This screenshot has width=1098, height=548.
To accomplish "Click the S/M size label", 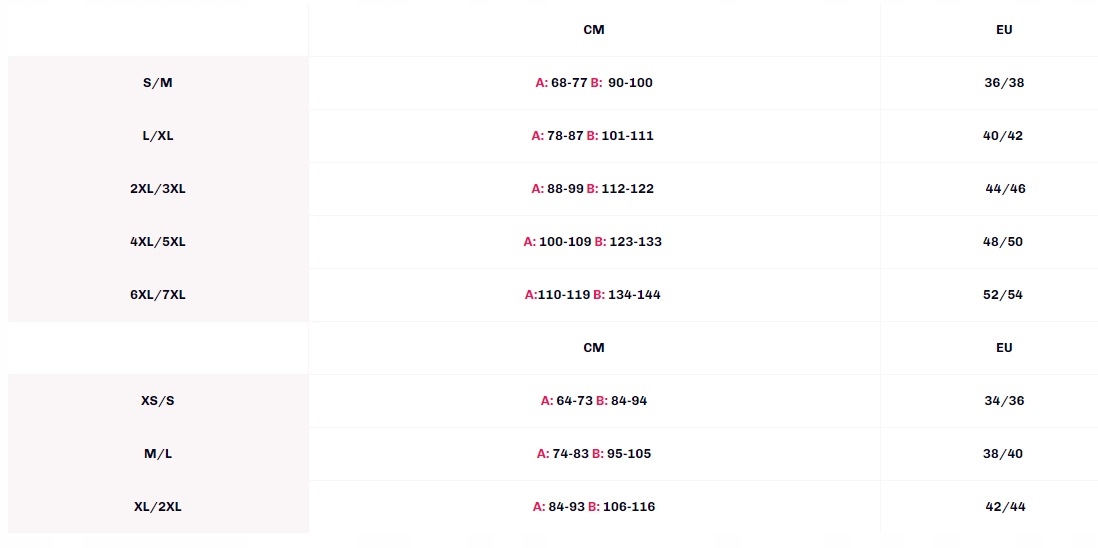I will pyautogui.click(x=158, y=83).
